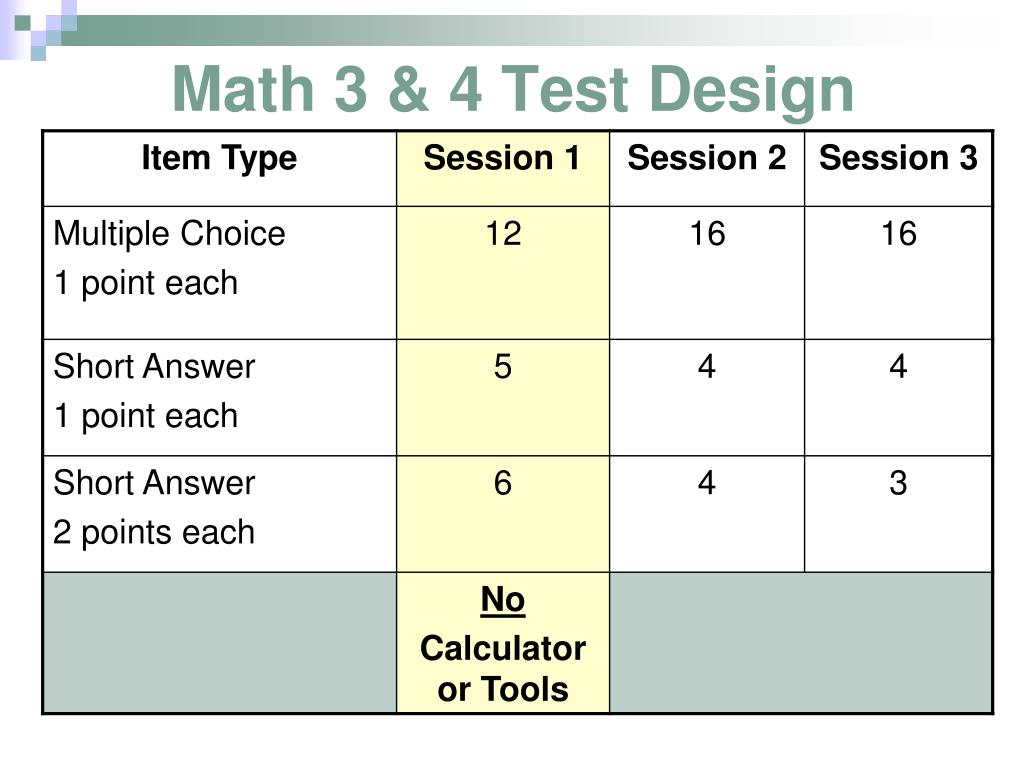Viewport: 1024px width, 768px height.
Task: Click the checkered square decoration in the corner
Action: click(x=38, y=29)
